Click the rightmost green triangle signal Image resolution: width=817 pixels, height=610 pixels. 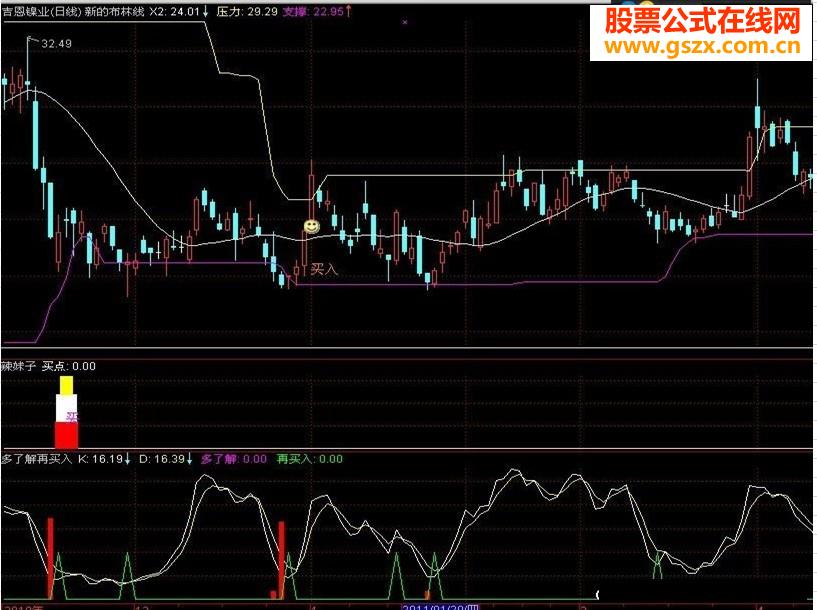pos(657,564)
